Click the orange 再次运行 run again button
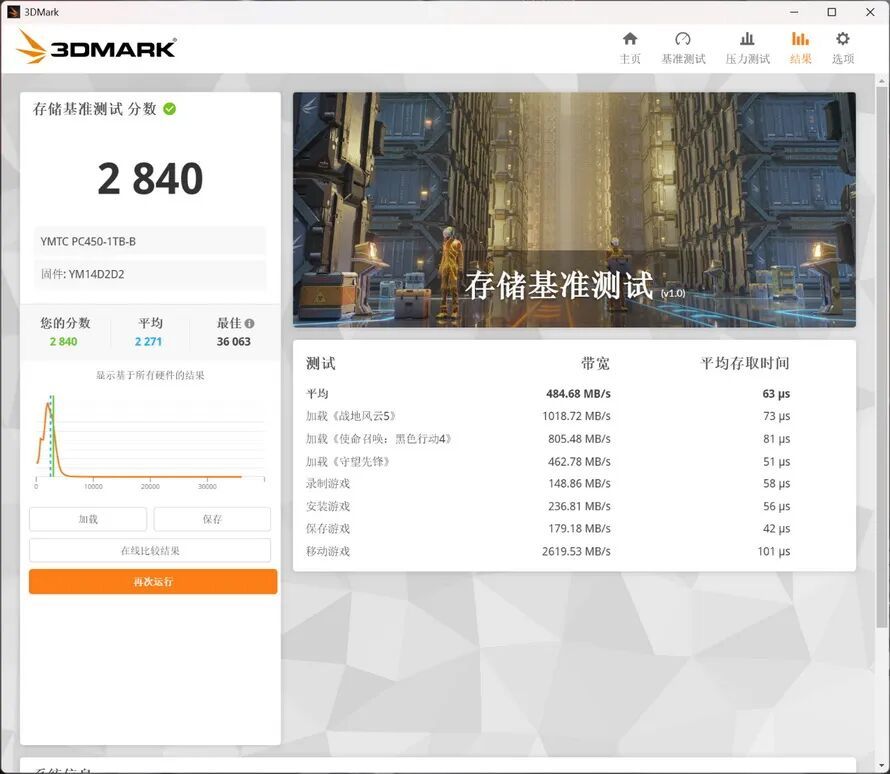 [x=153, y=582]
